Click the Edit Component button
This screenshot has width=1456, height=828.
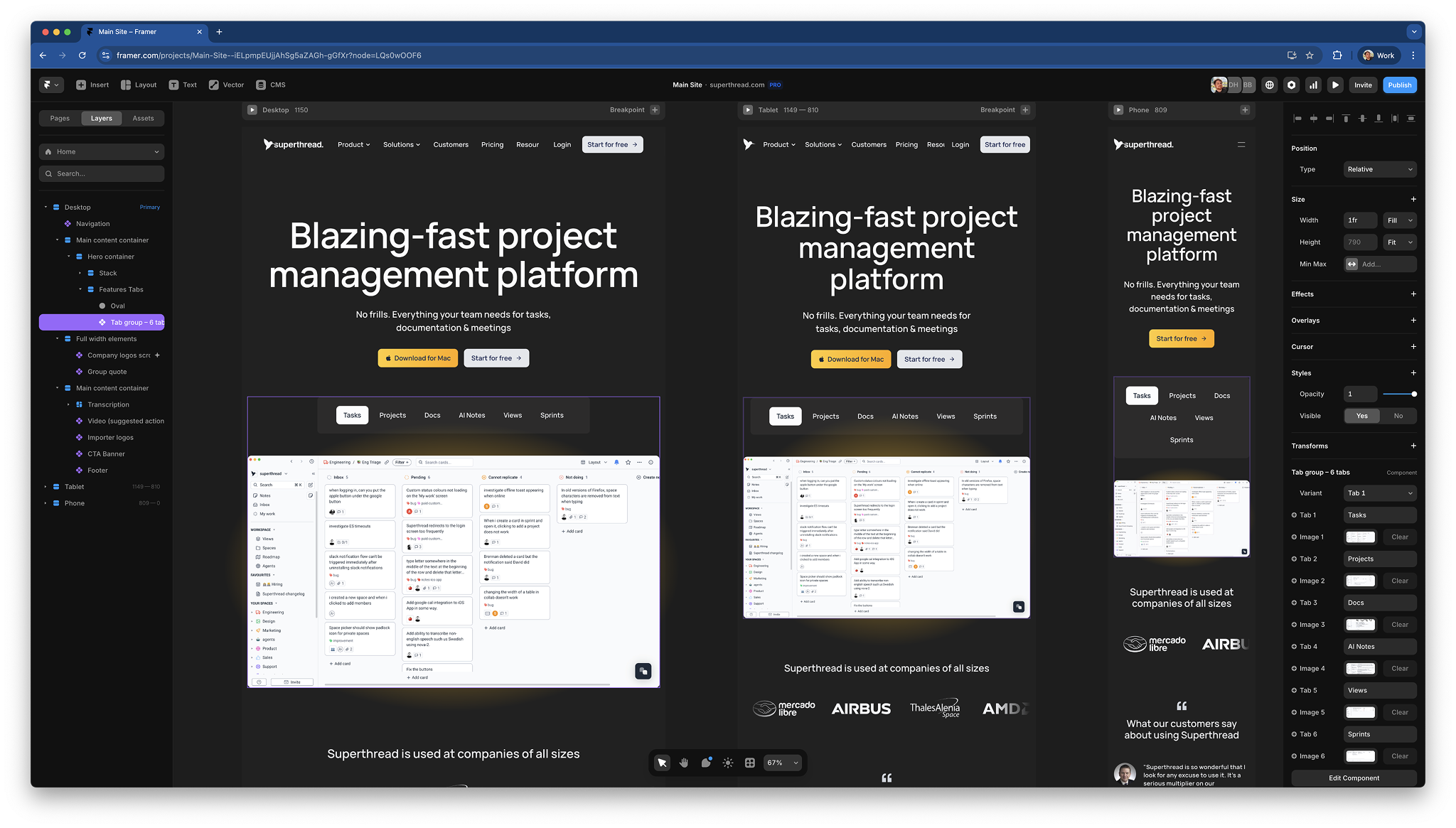[x=1353, y=778]
